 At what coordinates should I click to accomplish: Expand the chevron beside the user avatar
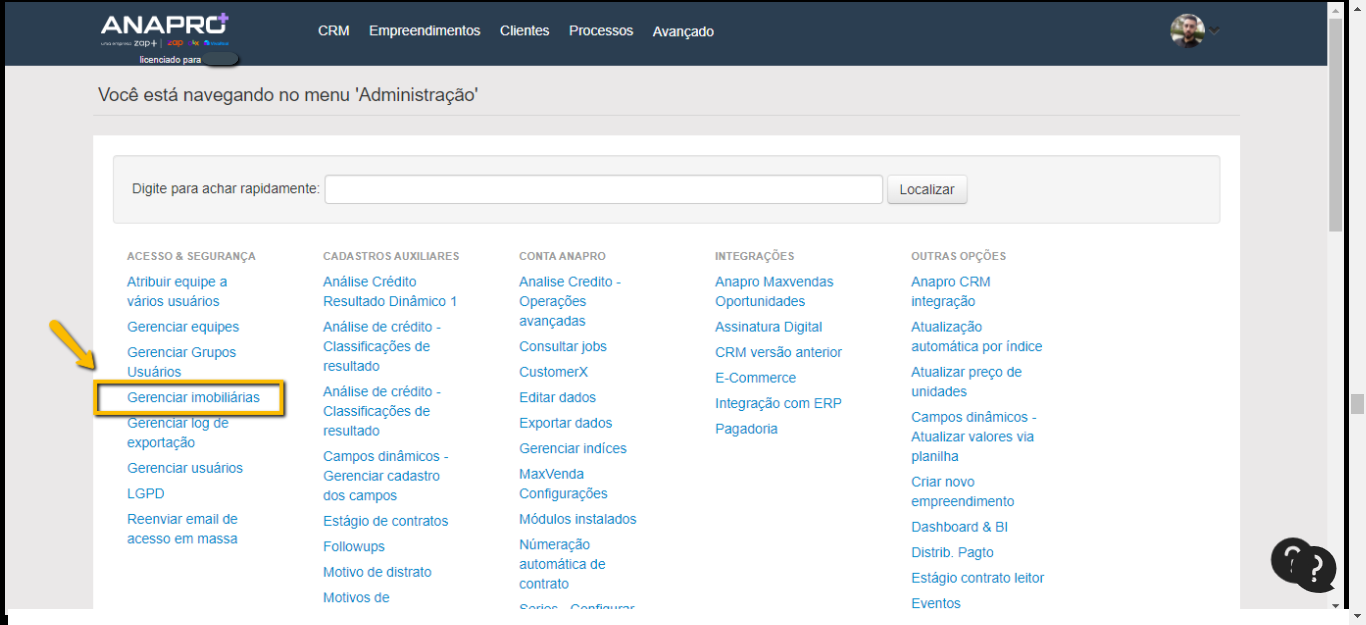click(1214, 31)
